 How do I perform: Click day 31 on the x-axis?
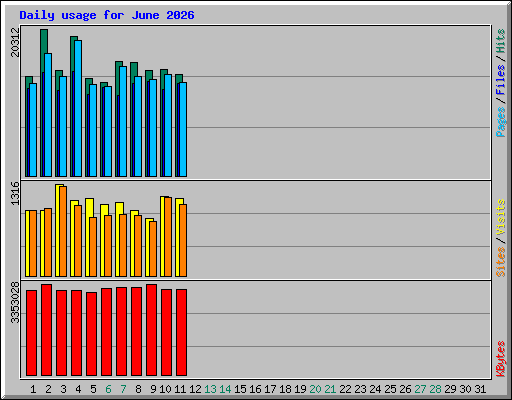480,389
